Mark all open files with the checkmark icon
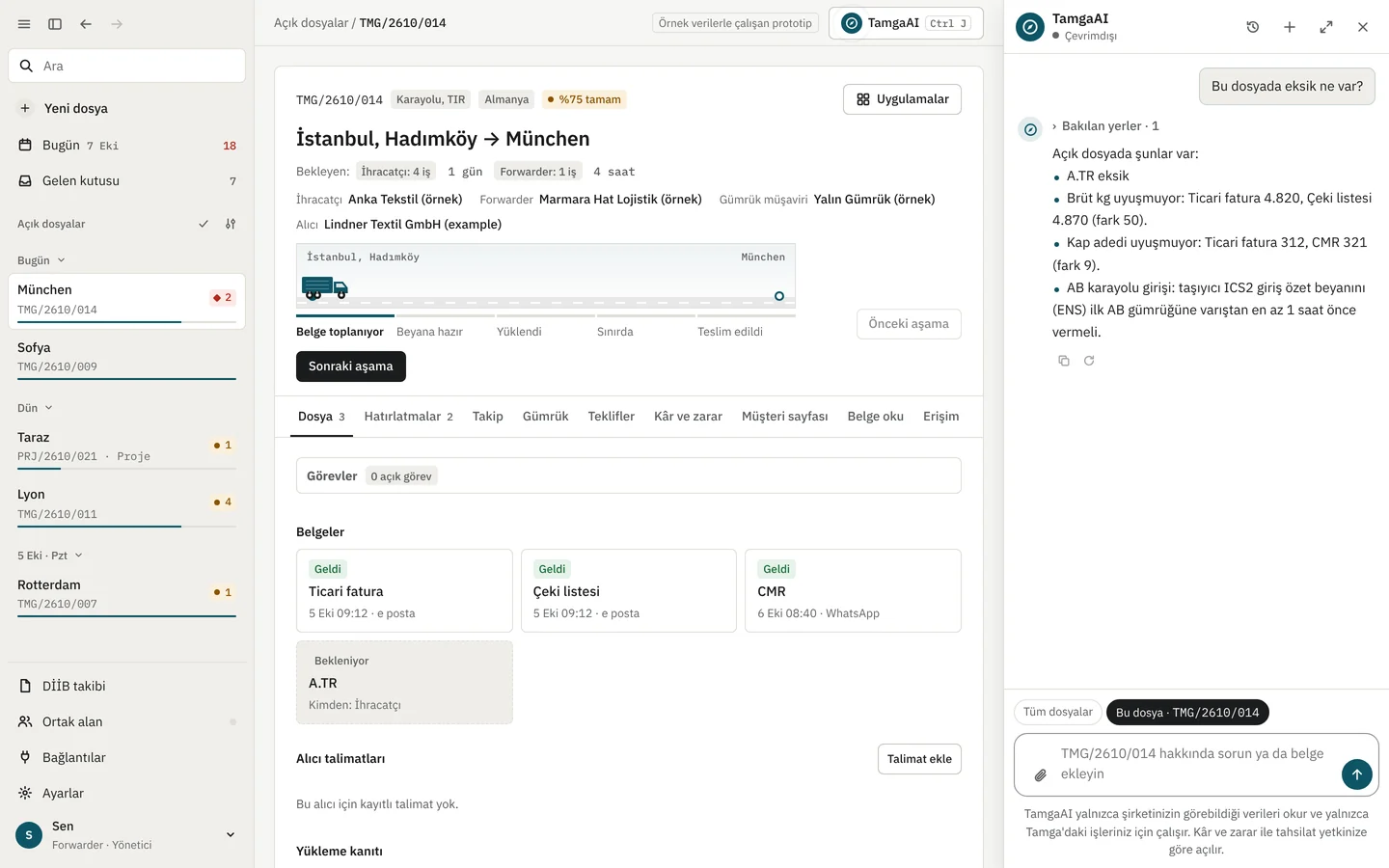Image resolution: width=1389 pixels, height=868 pixels. [x=204, y=224]
